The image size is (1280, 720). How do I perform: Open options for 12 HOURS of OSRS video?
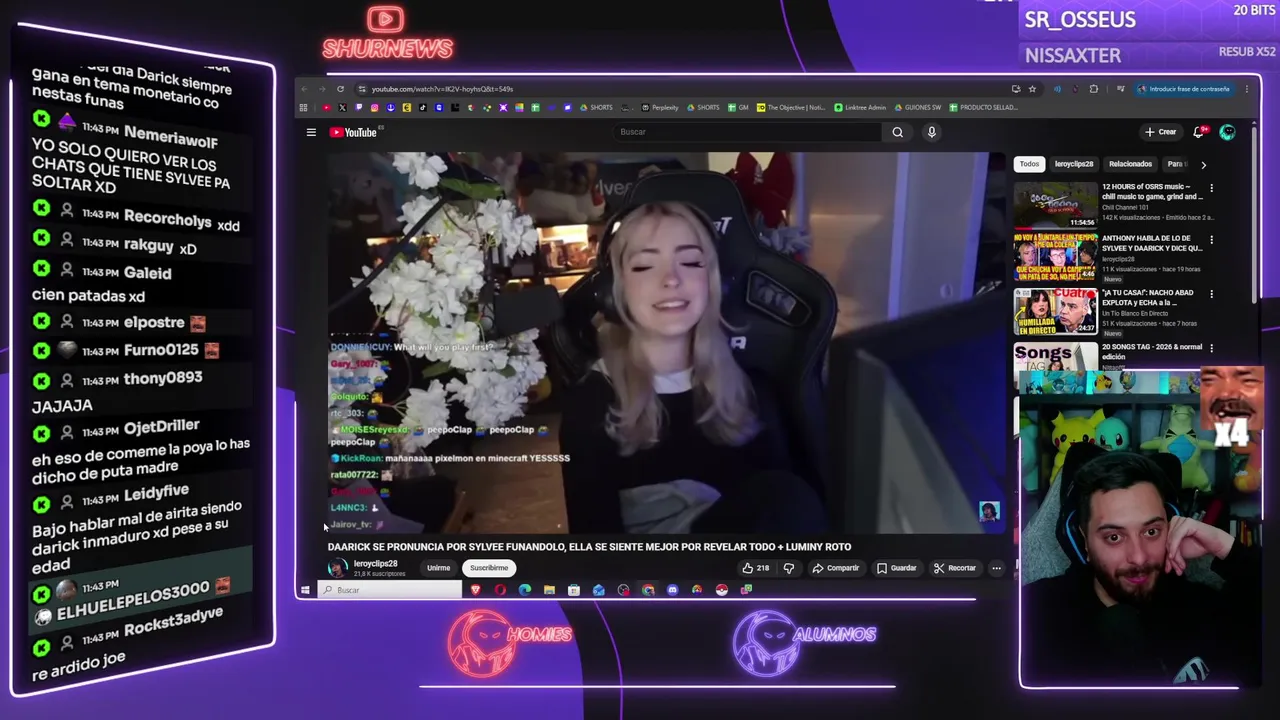tap(1211, 188)
